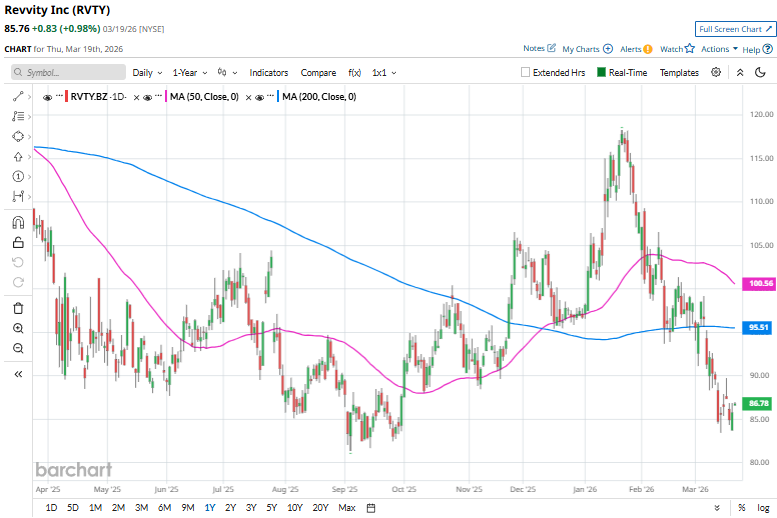Switch to dark mode moon icon

[760, 72]
